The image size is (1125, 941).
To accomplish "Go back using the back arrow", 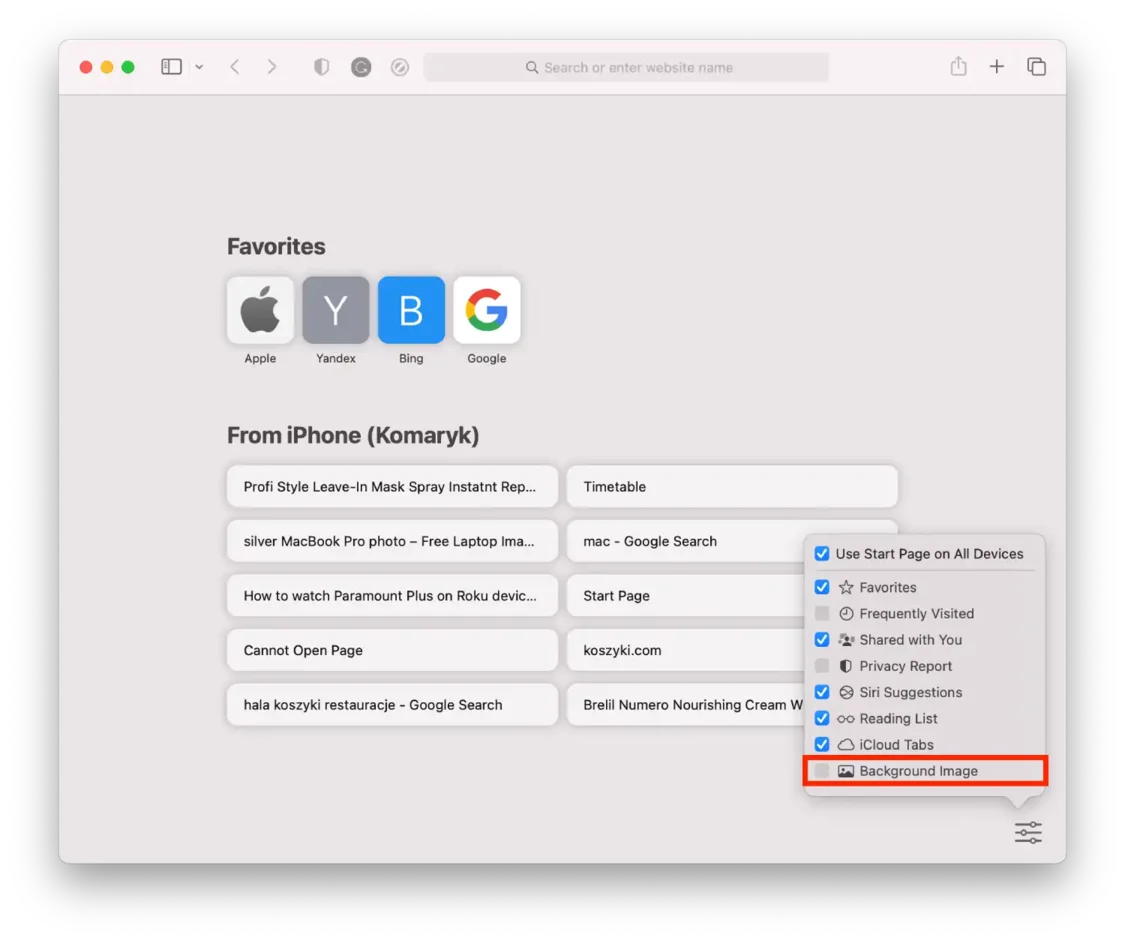I will (x=235, y=67).
